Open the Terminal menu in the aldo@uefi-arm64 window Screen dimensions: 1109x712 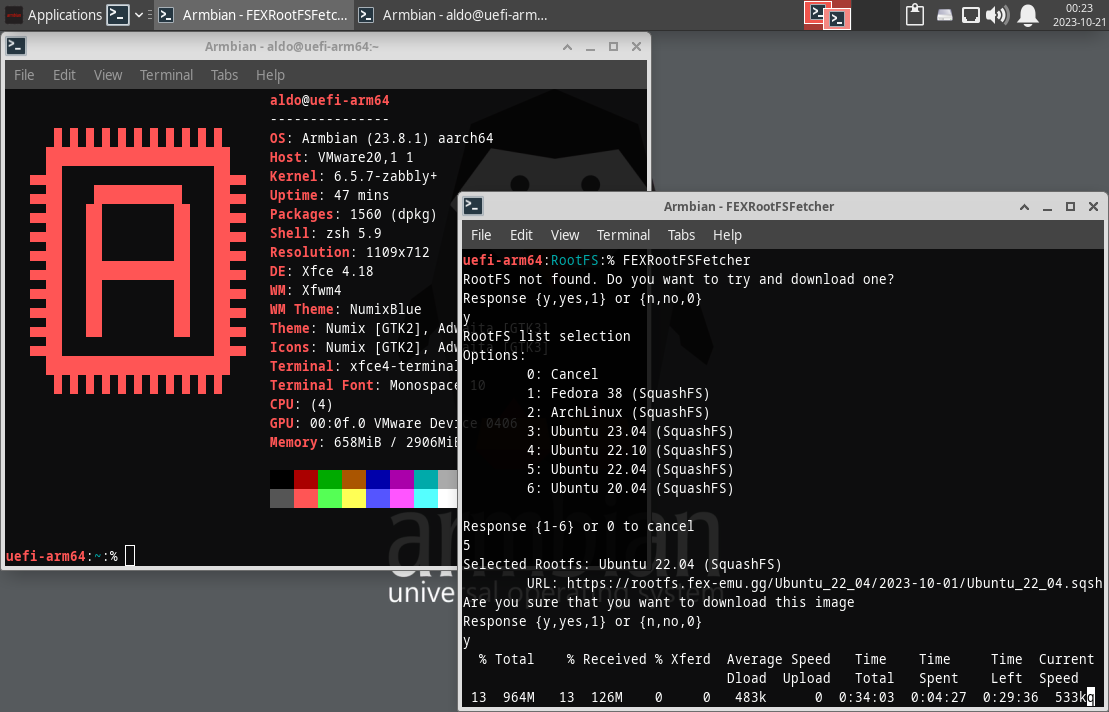166,75
